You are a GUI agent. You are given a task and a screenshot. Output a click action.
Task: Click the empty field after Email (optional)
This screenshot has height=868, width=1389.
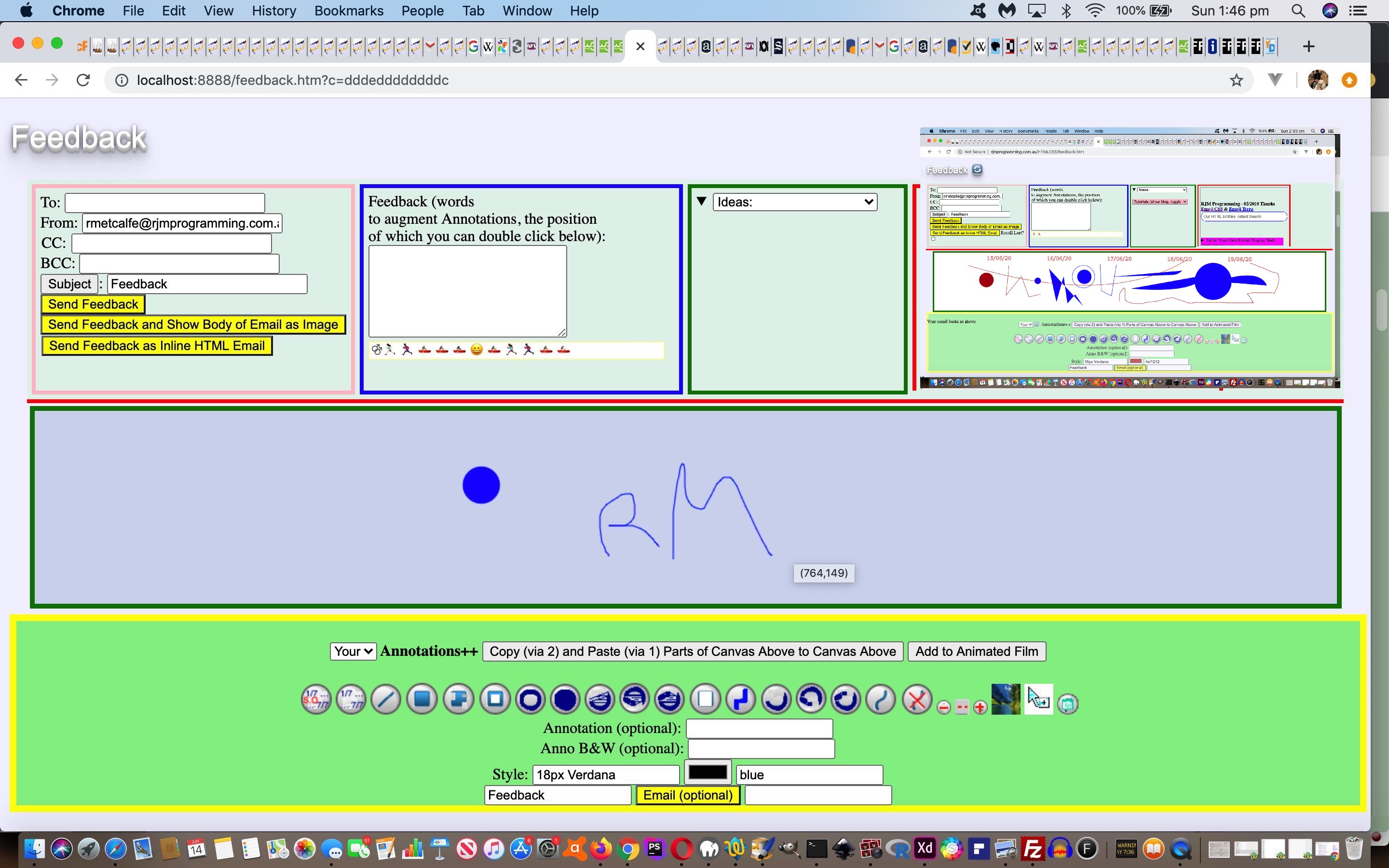[x=818, y=796]
